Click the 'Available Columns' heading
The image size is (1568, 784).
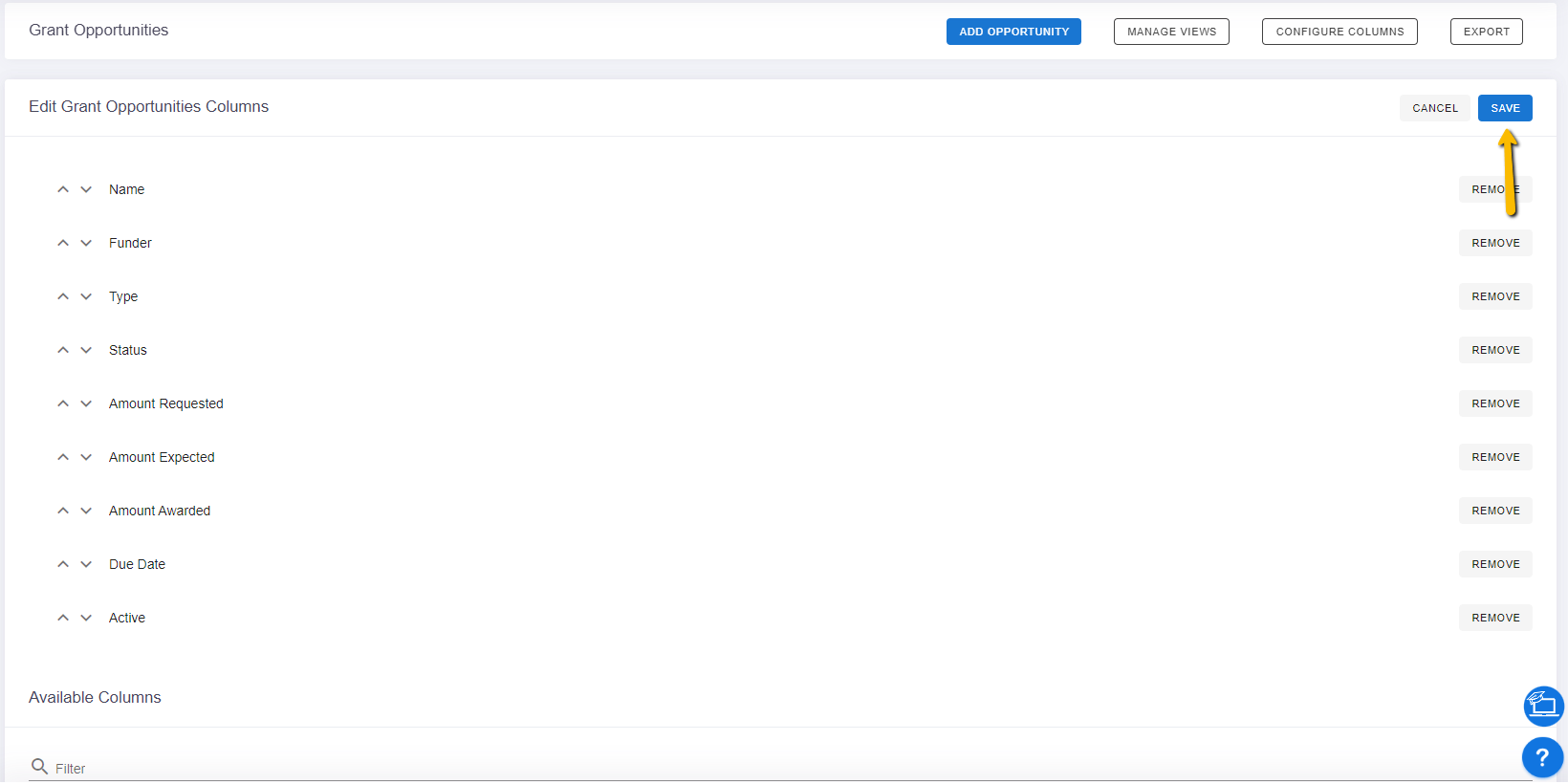(95, 697)
